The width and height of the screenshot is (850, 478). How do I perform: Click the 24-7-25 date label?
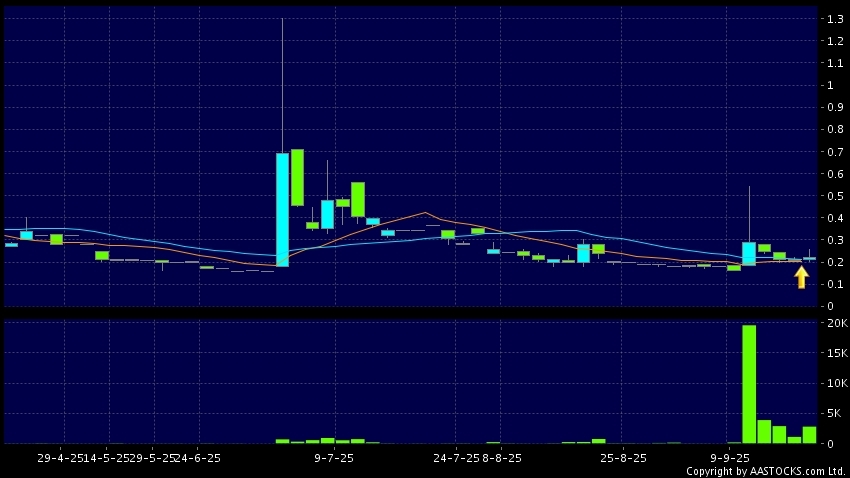(457, 457)
